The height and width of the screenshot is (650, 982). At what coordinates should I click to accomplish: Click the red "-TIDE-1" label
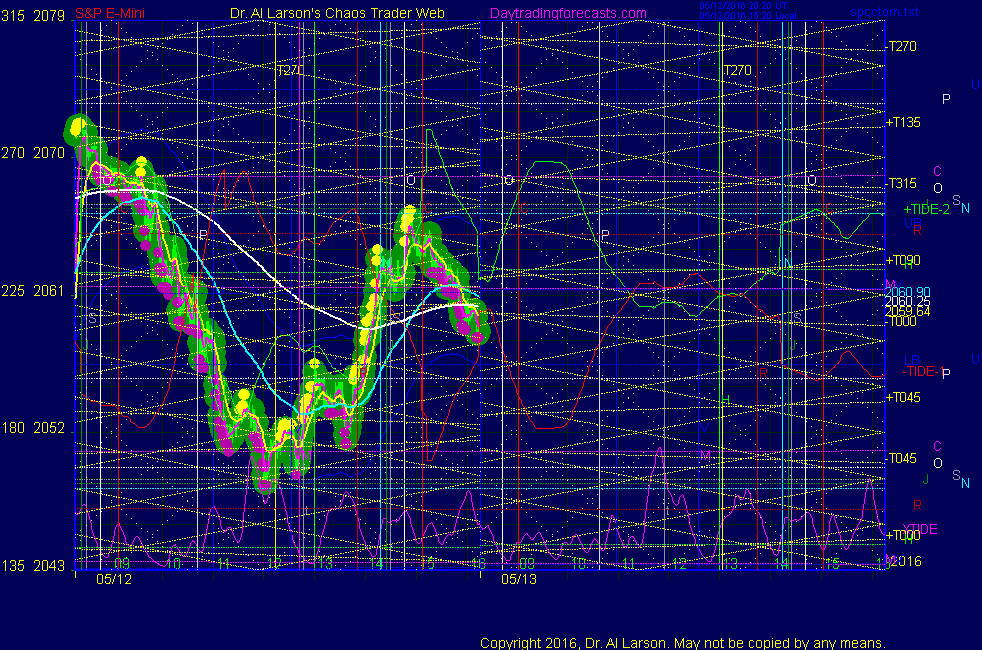pyautogui.click(x=923, y=371)
